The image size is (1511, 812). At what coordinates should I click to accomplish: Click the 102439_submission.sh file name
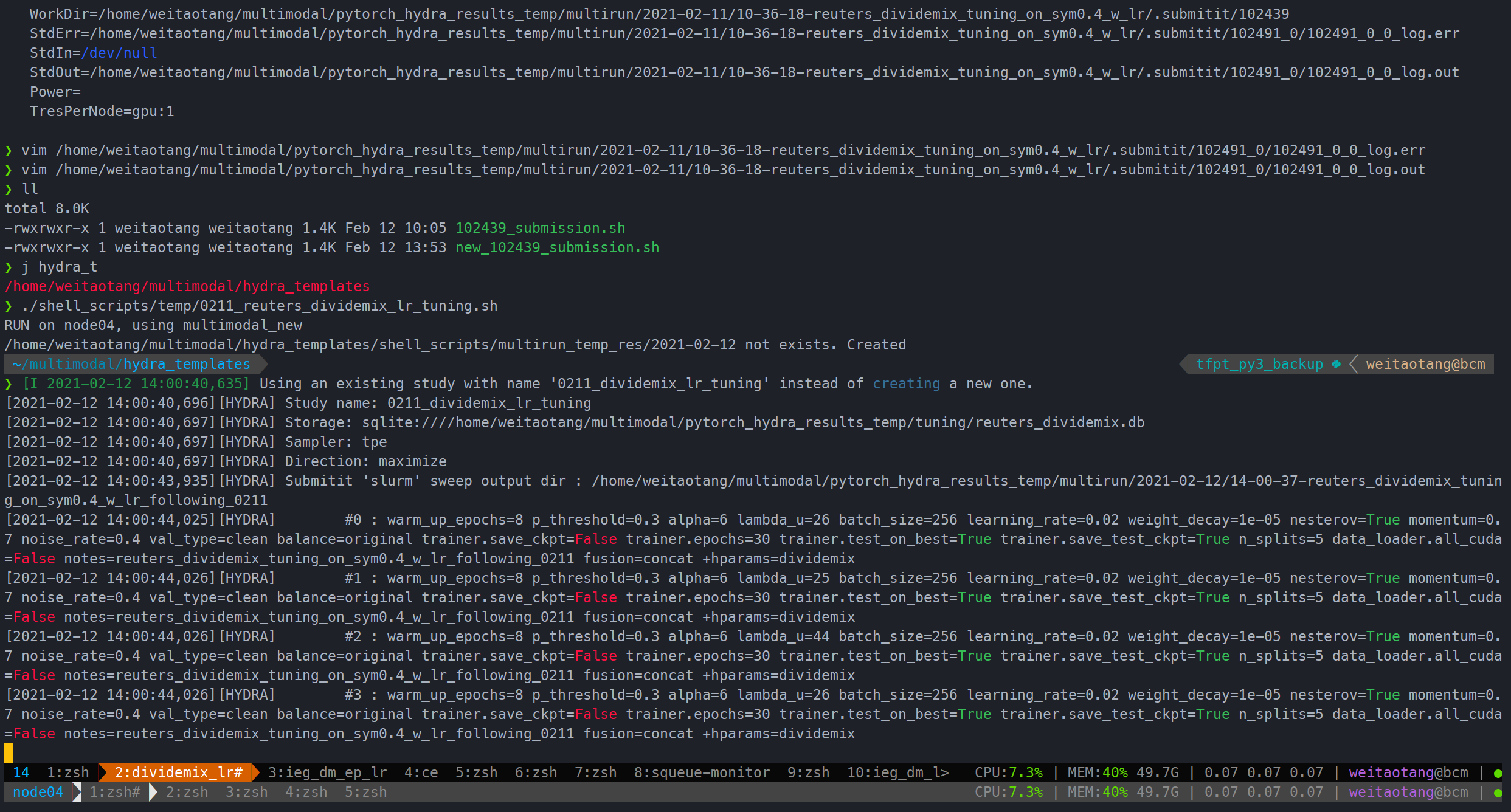pyautogui.click(x=541, y=228)
